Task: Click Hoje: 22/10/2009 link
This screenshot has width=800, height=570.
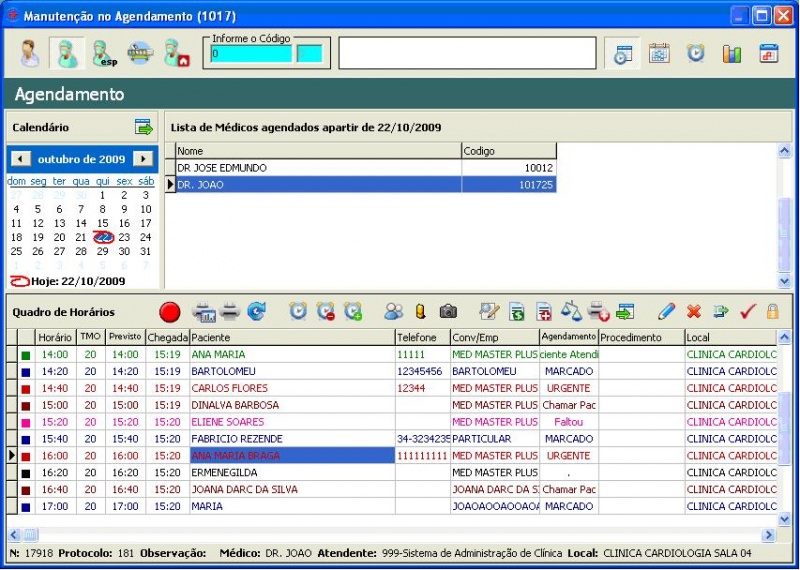Action: [78, 281]
